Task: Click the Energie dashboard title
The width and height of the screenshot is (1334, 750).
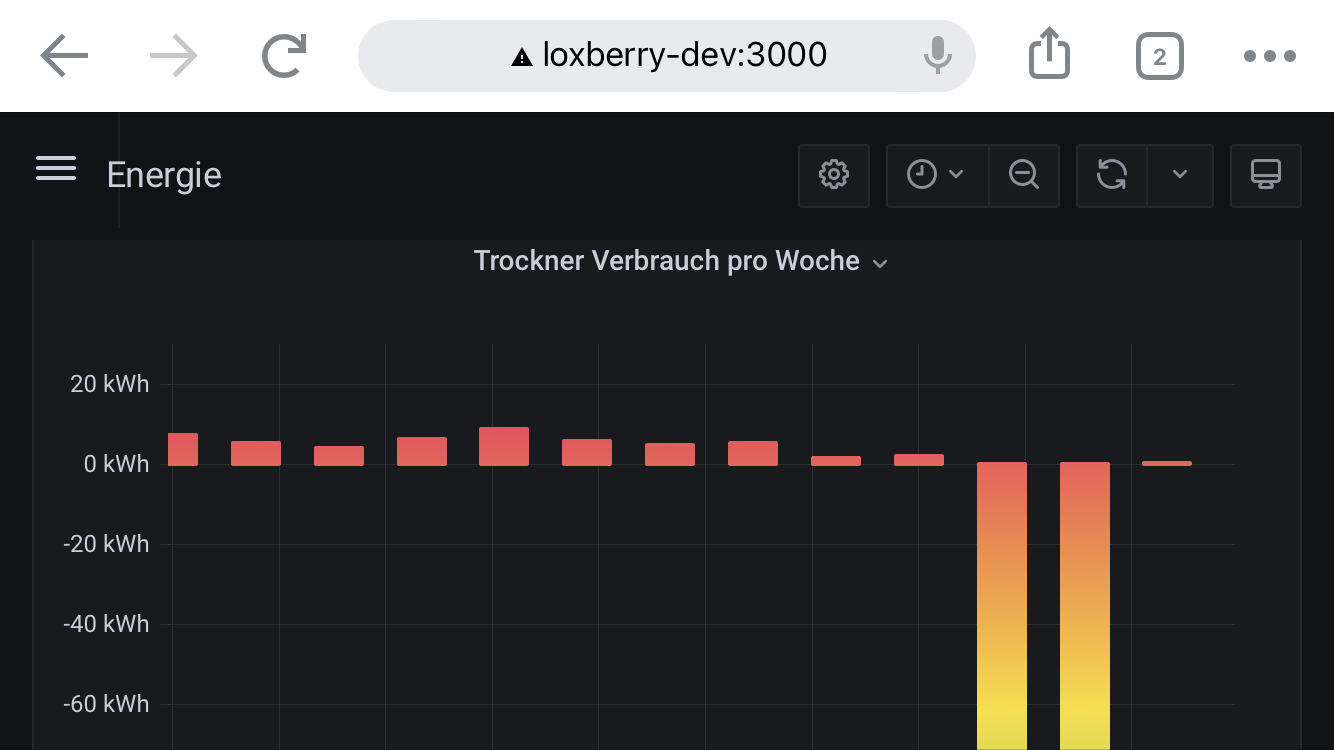Action: click(x=164, y=175)
